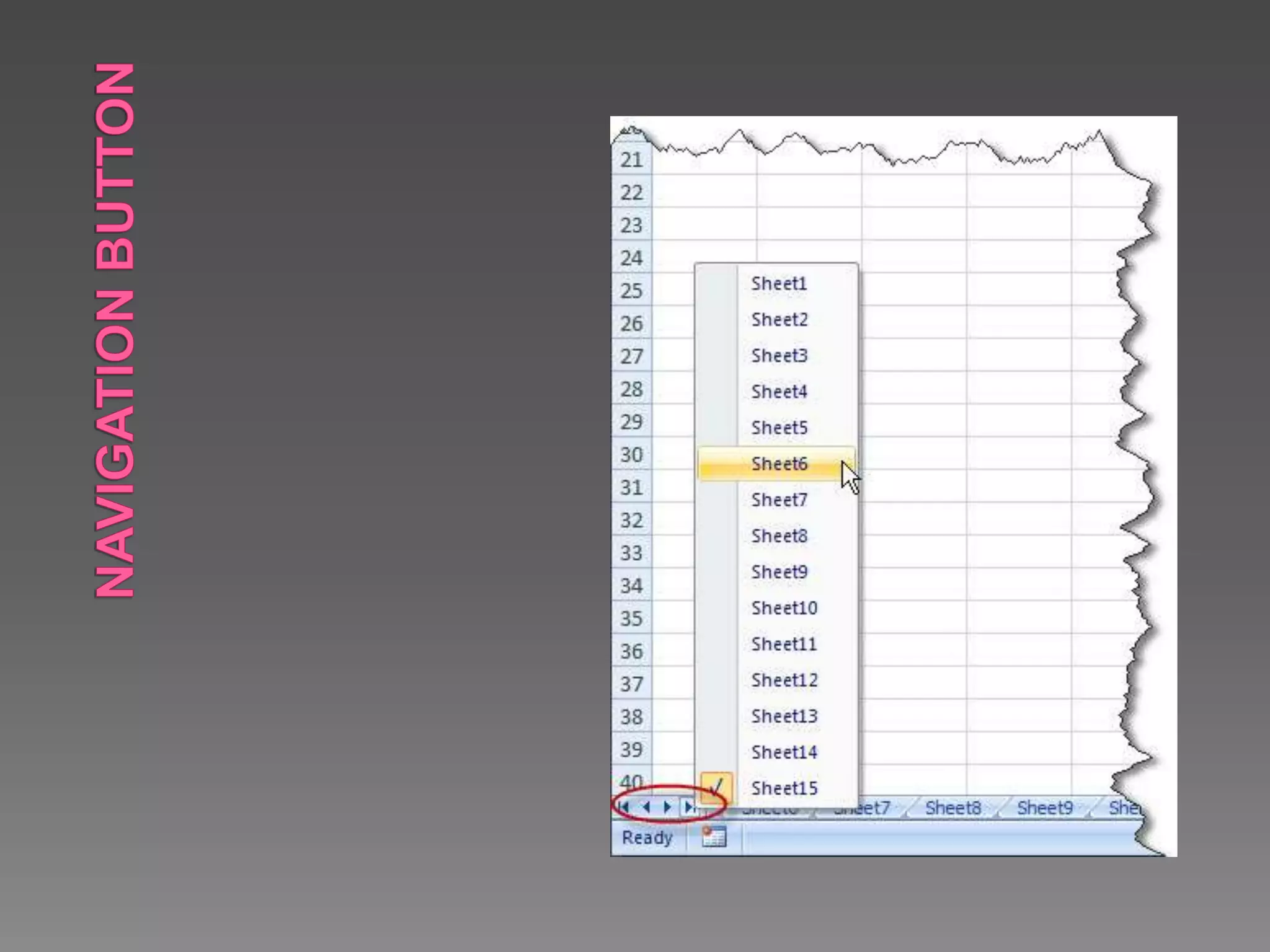Image resolution: width=1270 pixels, height=952 pixels.
Task: Activate Sheet15 in the sheet list
Action: [784, 788]
